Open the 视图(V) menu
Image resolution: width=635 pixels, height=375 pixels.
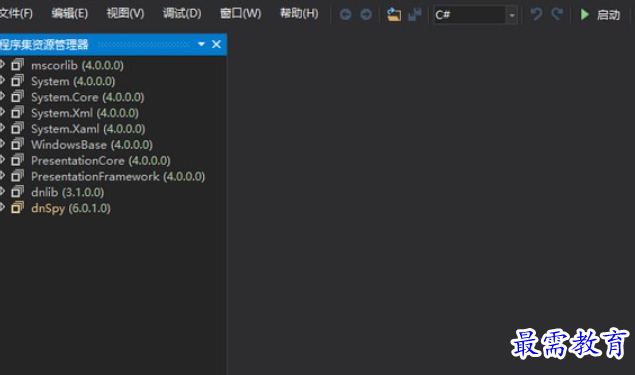(125, 14)
